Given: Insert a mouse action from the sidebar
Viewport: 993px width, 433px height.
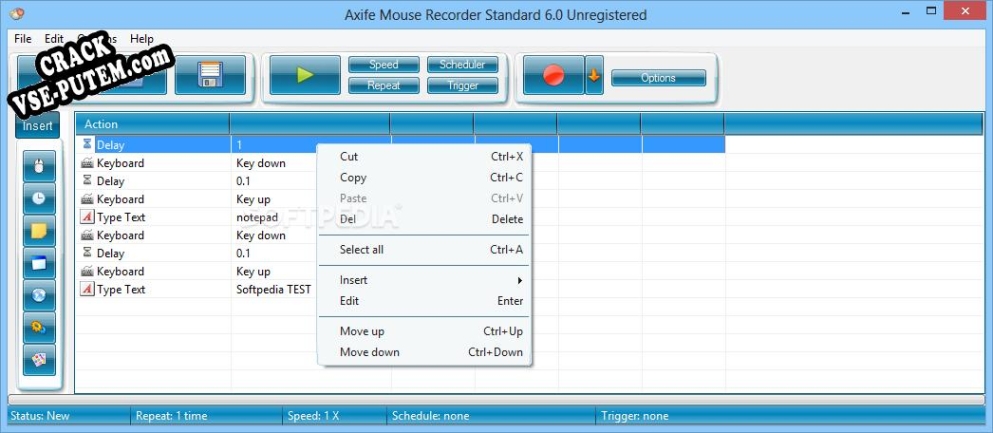Looking at the screenshot, I should [x=39, y=166].
